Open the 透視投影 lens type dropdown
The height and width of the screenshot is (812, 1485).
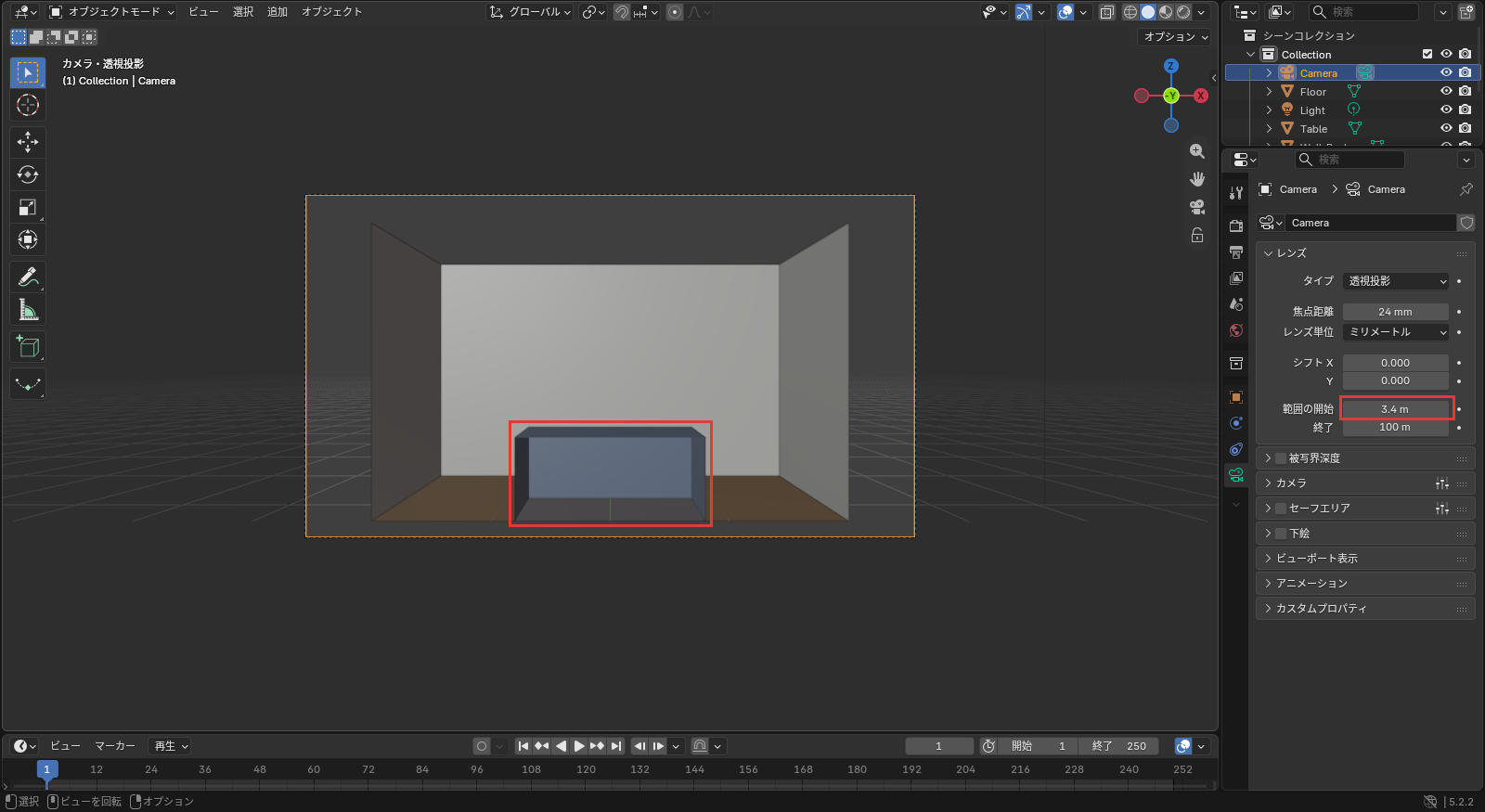(1396, 281)
